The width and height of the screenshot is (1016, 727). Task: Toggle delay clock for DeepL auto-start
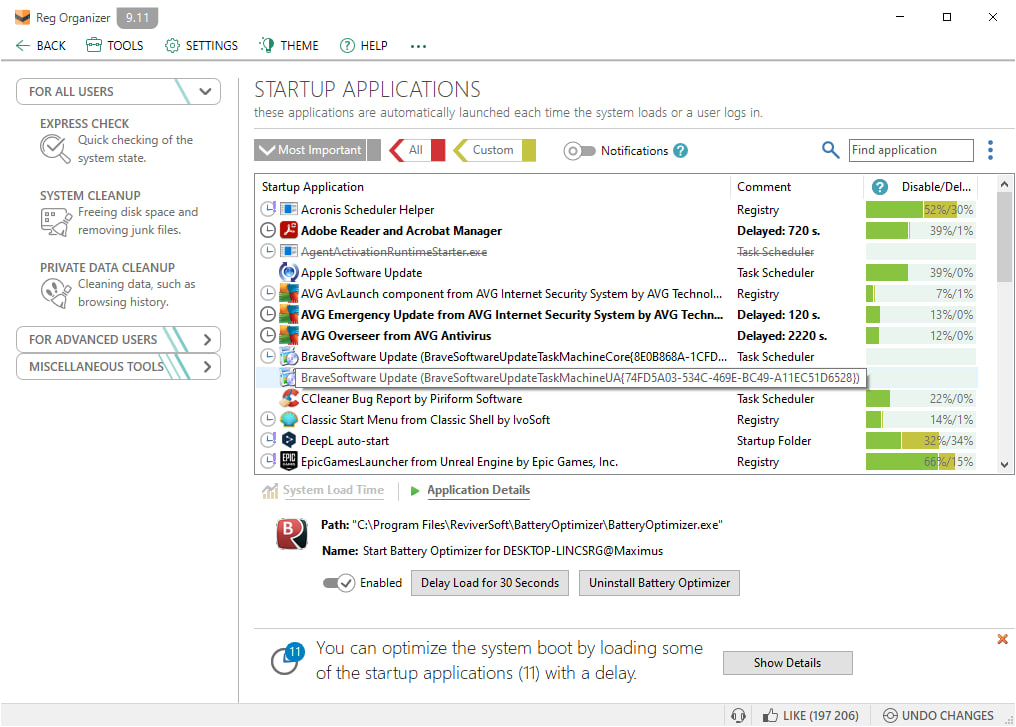[268, 440]
